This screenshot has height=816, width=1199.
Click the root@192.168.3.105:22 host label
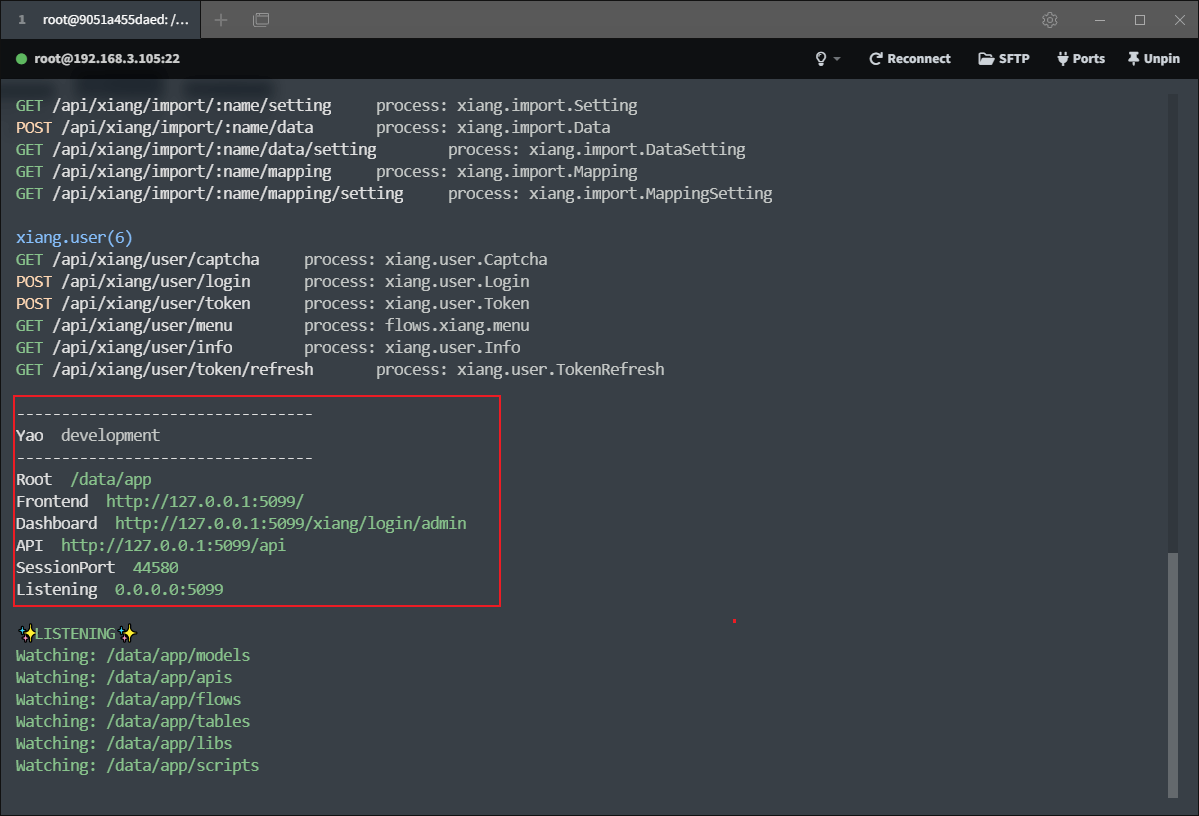point(107,59)
